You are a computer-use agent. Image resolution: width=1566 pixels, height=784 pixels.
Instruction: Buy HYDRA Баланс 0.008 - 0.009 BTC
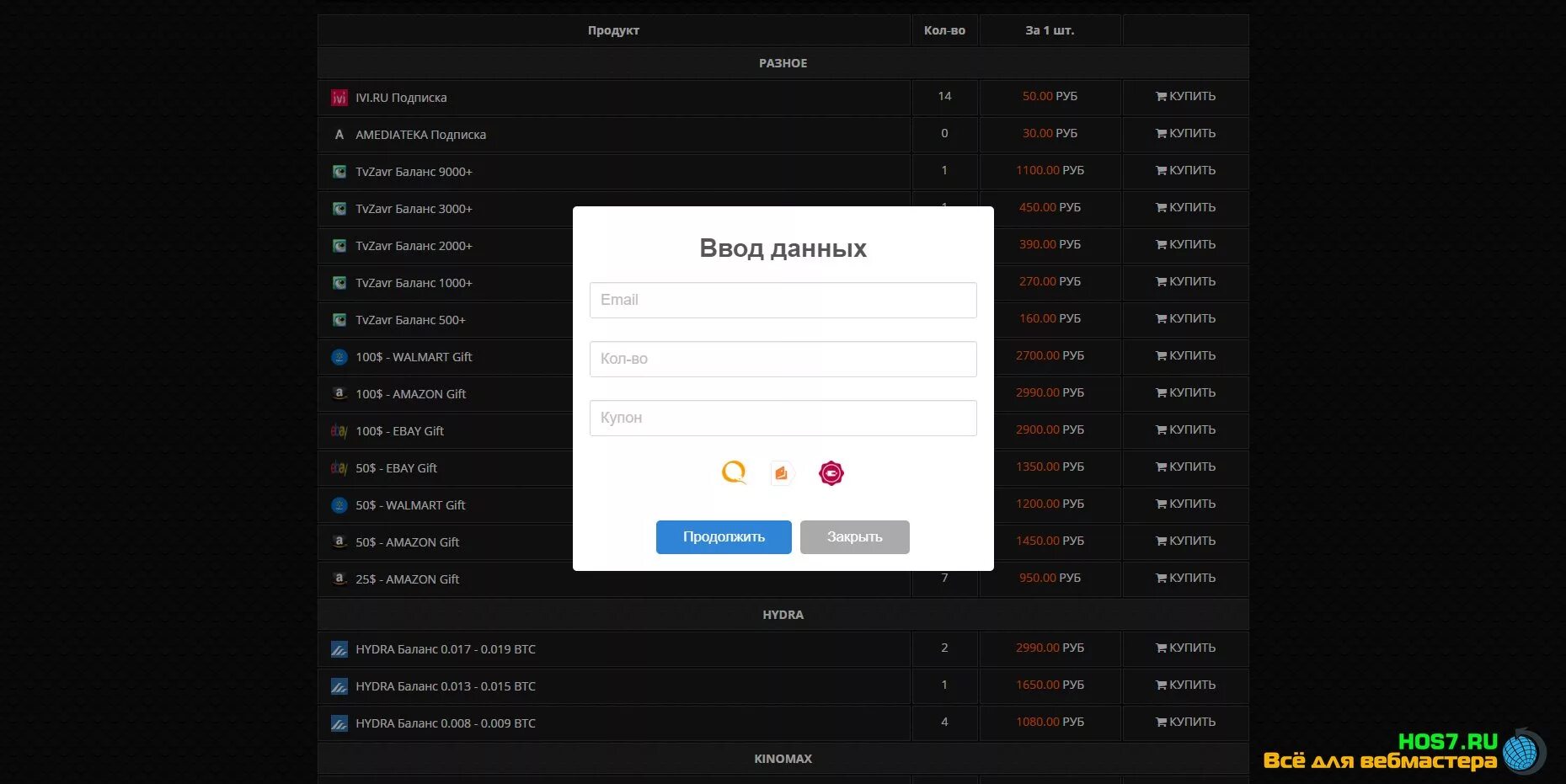1185,722
